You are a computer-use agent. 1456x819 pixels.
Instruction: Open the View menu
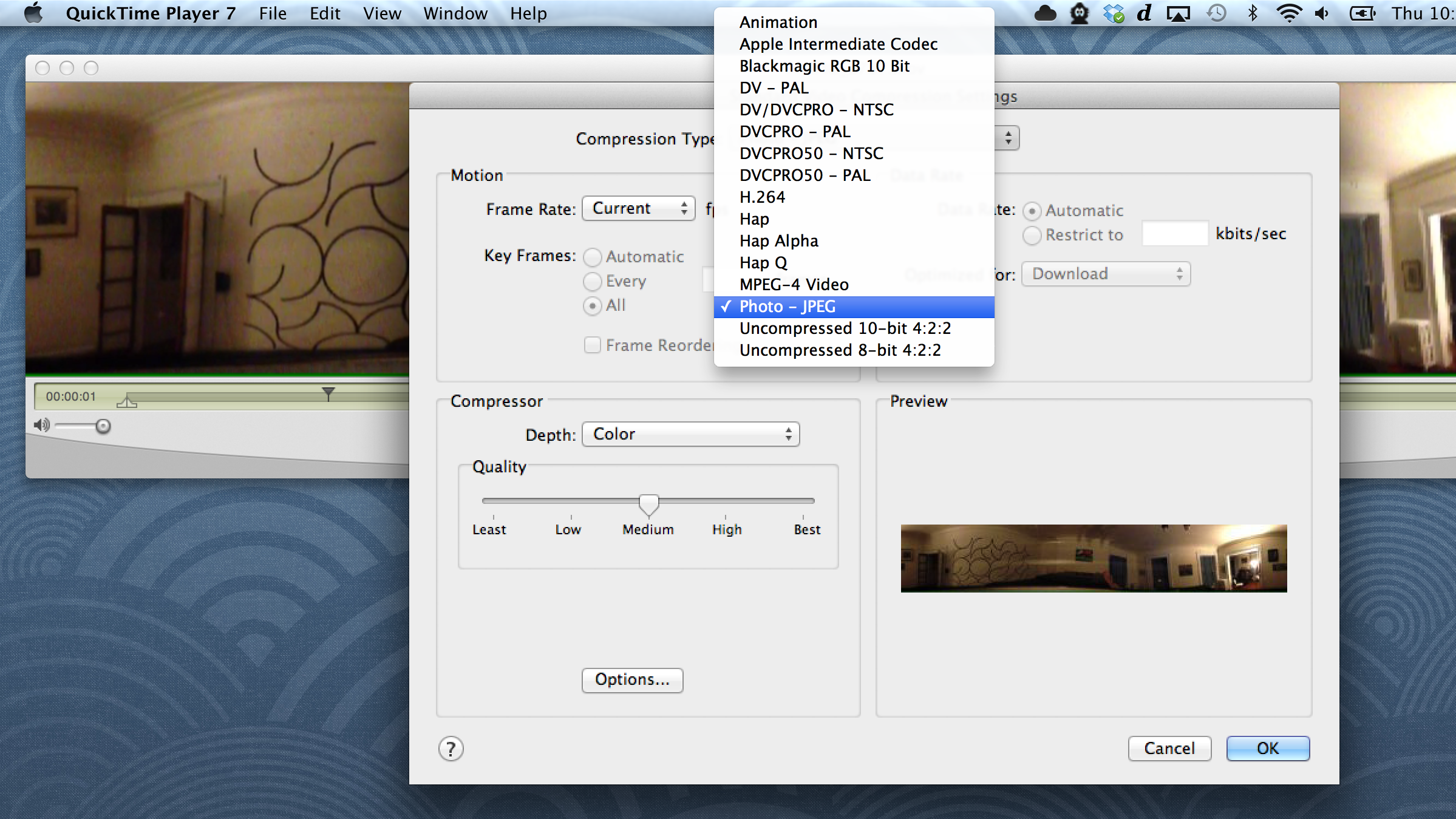(382, 13)
